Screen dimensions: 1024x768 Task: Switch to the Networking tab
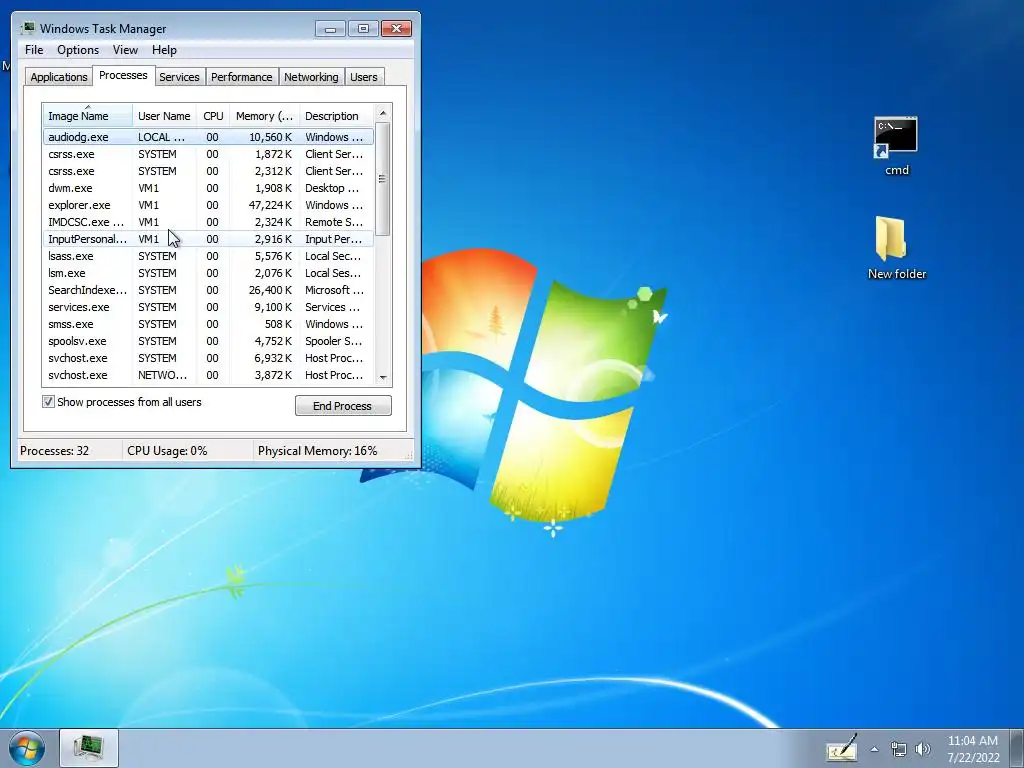pos(311,76)
